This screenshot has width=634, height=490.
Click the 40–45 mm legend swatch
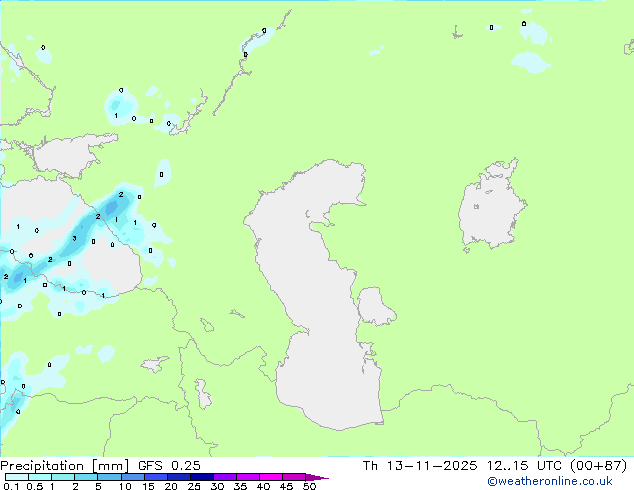pos(271,477)
